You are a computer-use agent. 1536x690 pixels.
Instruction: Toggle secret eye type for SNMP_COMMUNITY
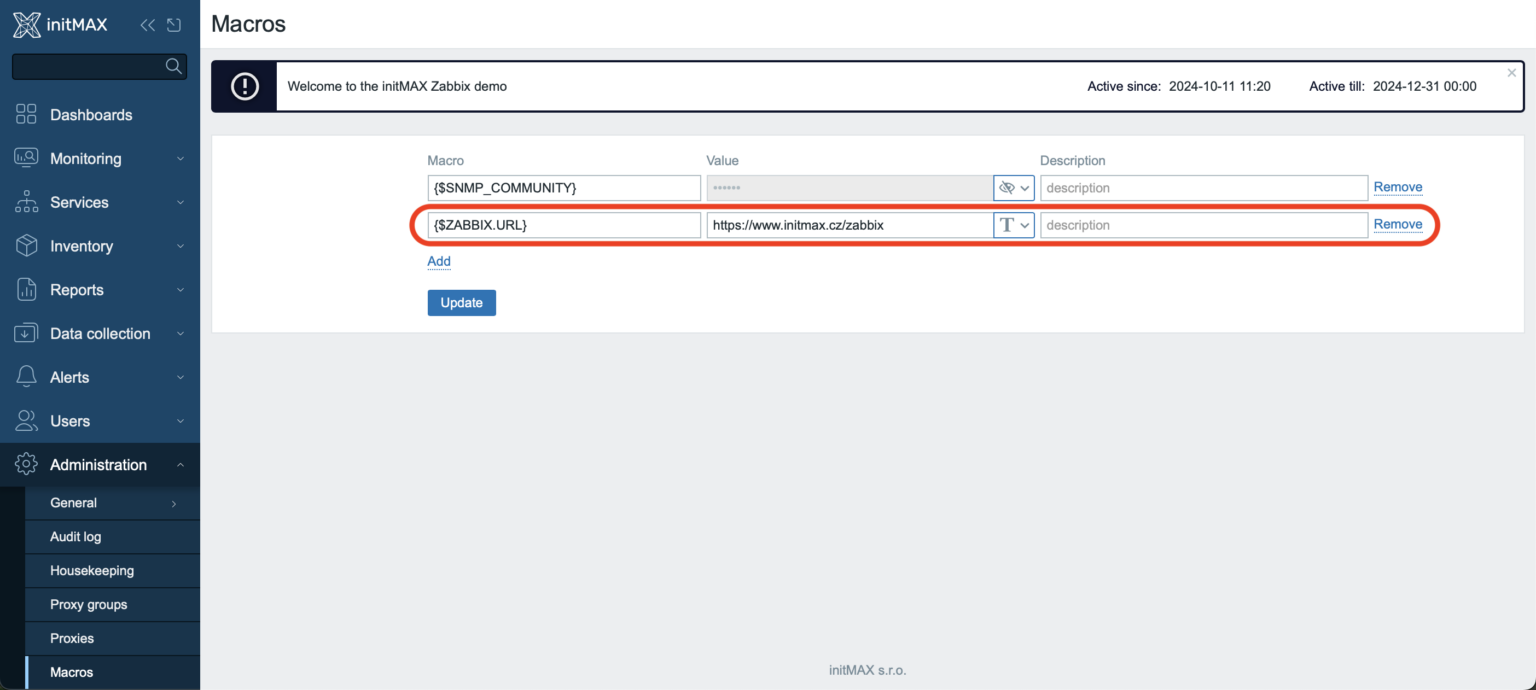[x=1013, y=188]
